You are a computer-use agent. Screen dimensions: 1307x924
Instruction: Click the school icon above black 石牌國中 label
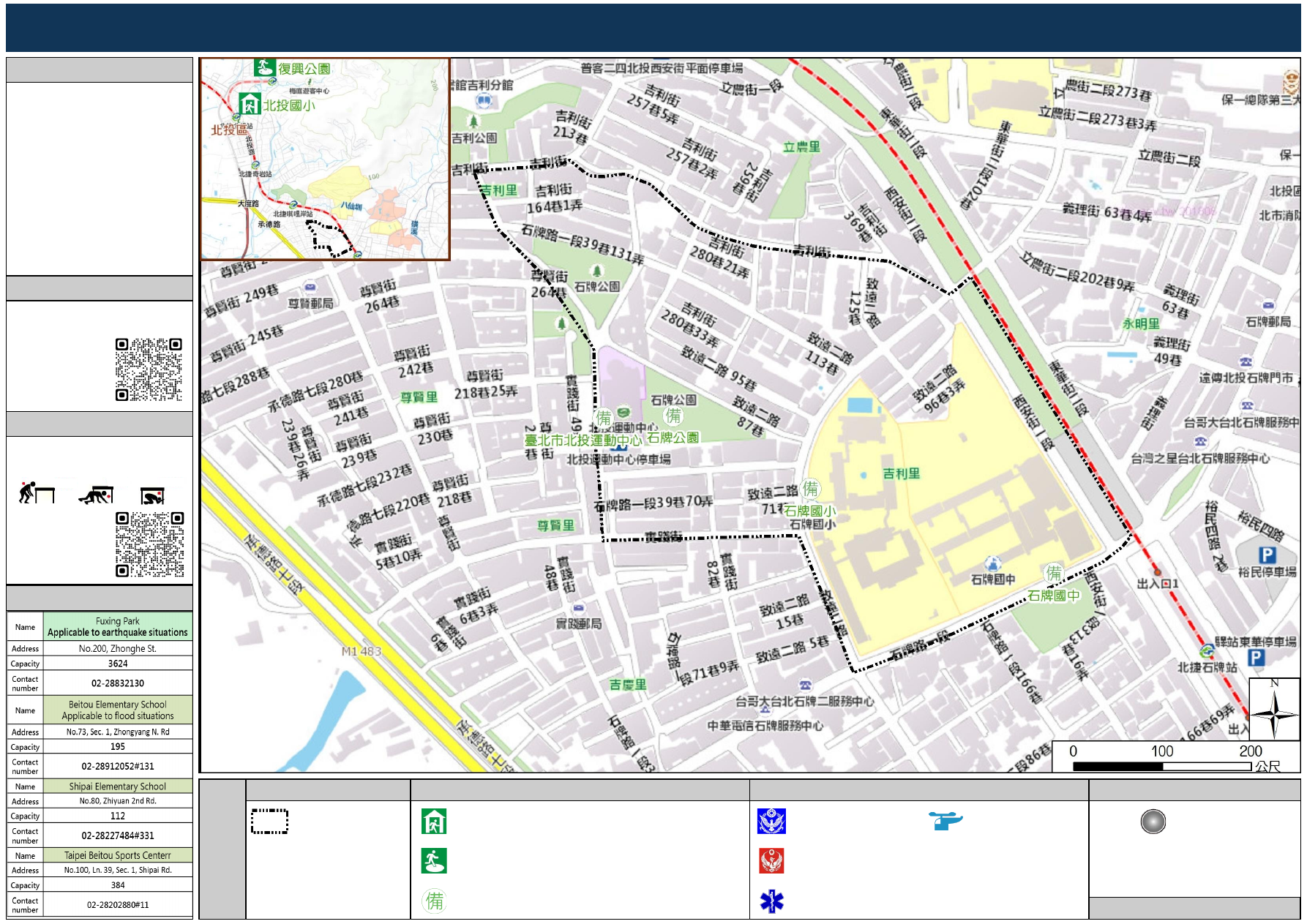992,563
